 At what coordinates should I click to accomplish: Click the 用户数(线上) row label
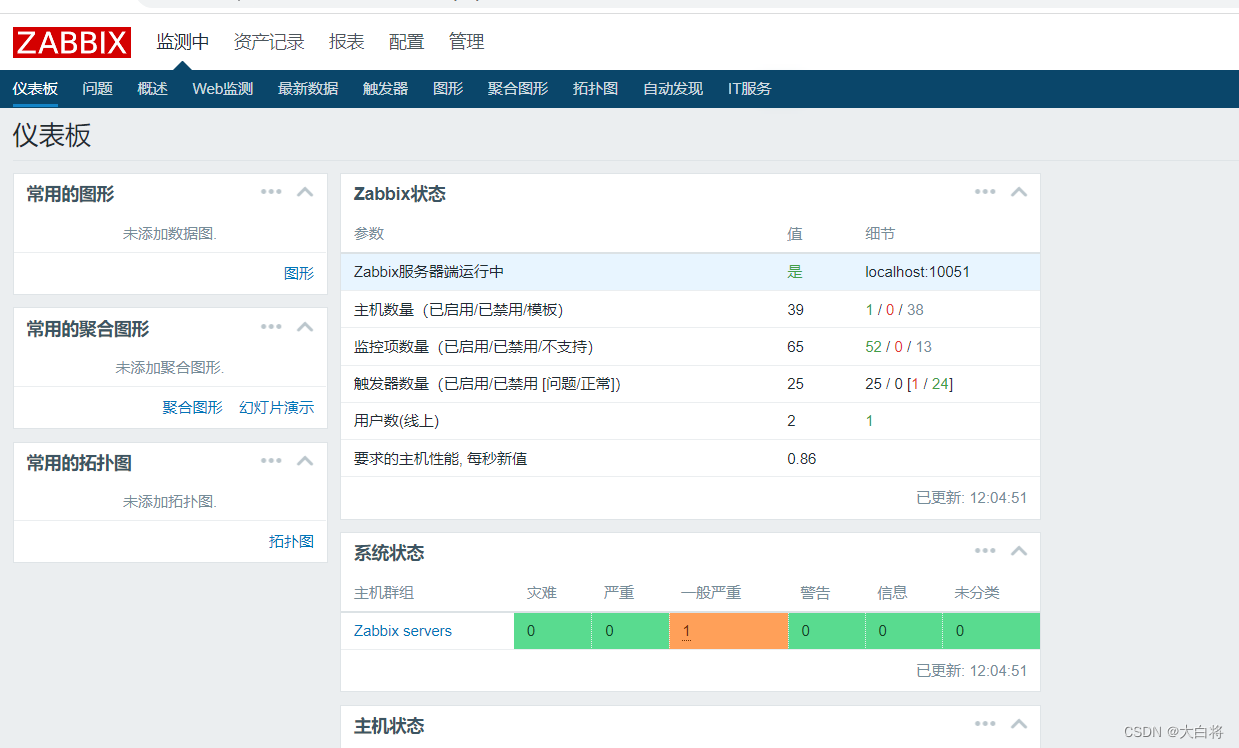coord(396,420)
